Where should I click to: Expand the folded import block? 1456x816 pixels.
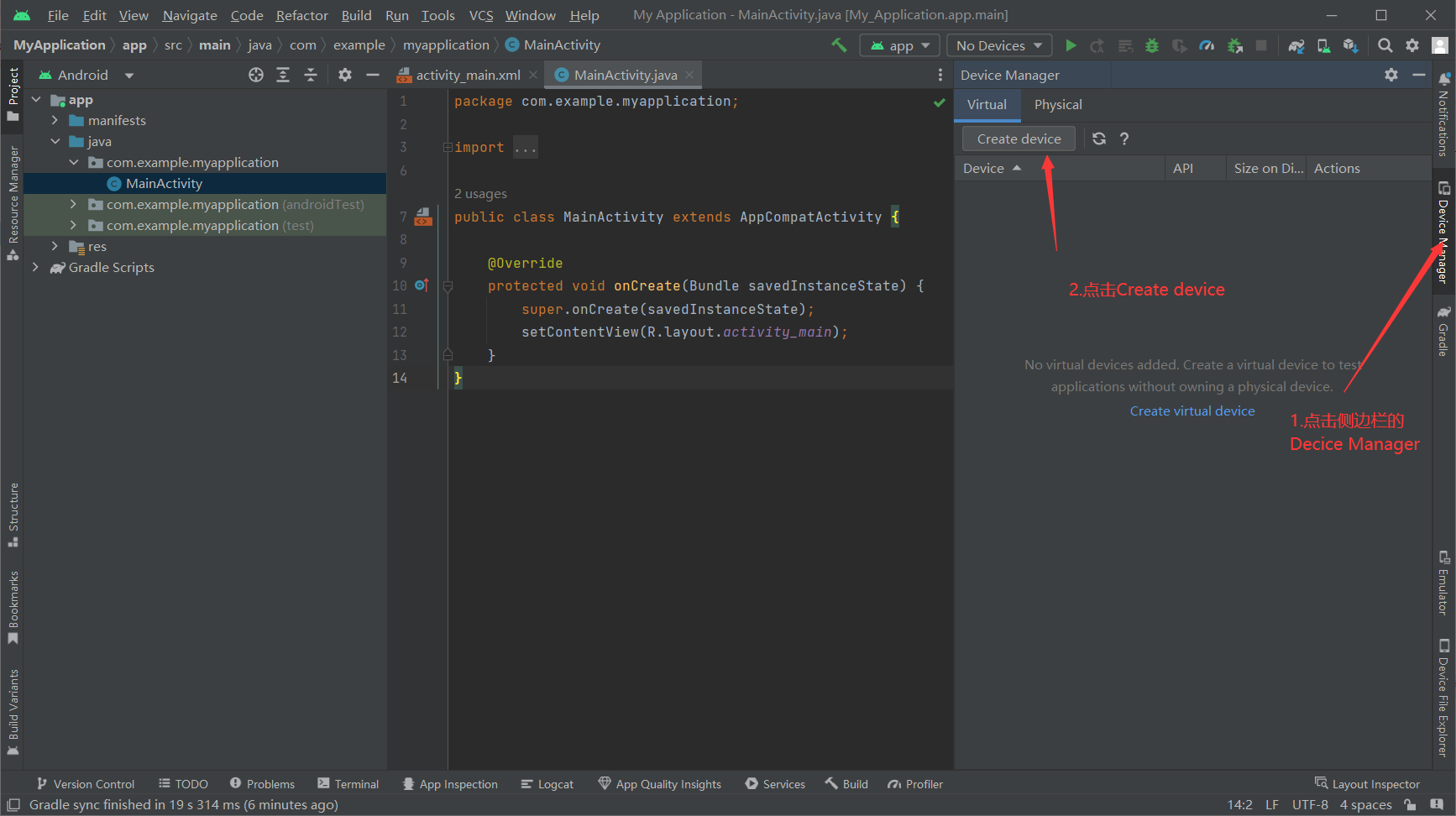448,148
